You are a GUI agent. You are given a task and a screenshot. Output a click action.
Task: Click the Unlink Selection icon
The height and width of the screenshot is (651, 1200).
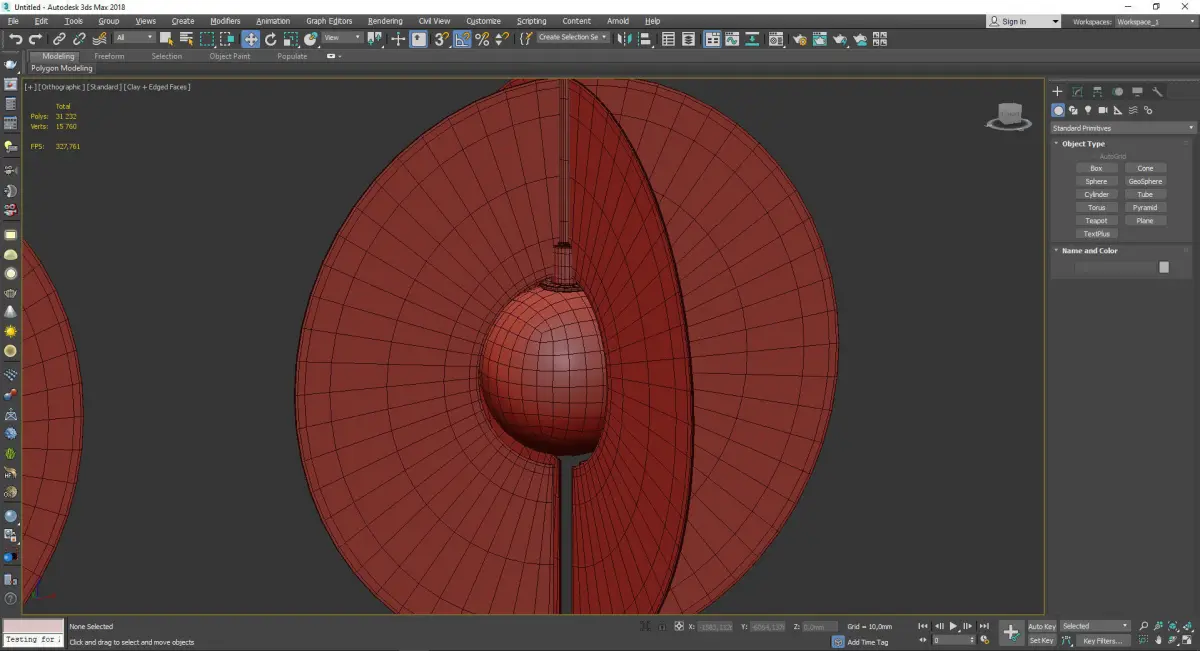(79, 39)
